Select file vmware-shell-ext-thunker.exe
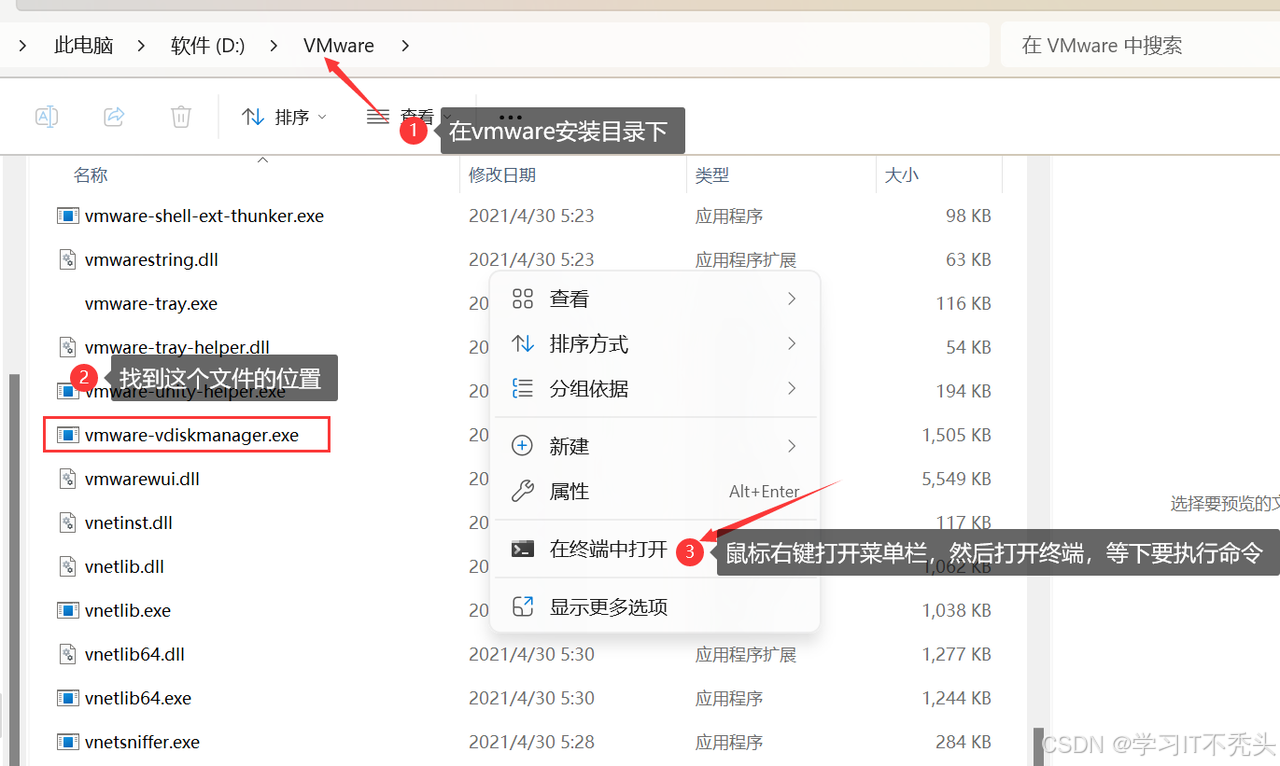 (x=204, y=215)
